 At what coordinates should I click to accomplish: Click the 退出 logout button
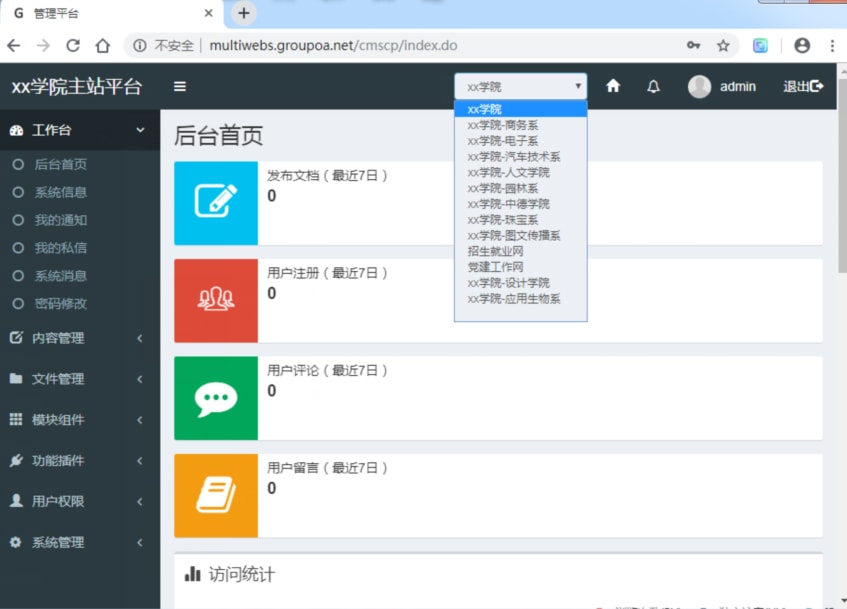[x=803, y=87]
